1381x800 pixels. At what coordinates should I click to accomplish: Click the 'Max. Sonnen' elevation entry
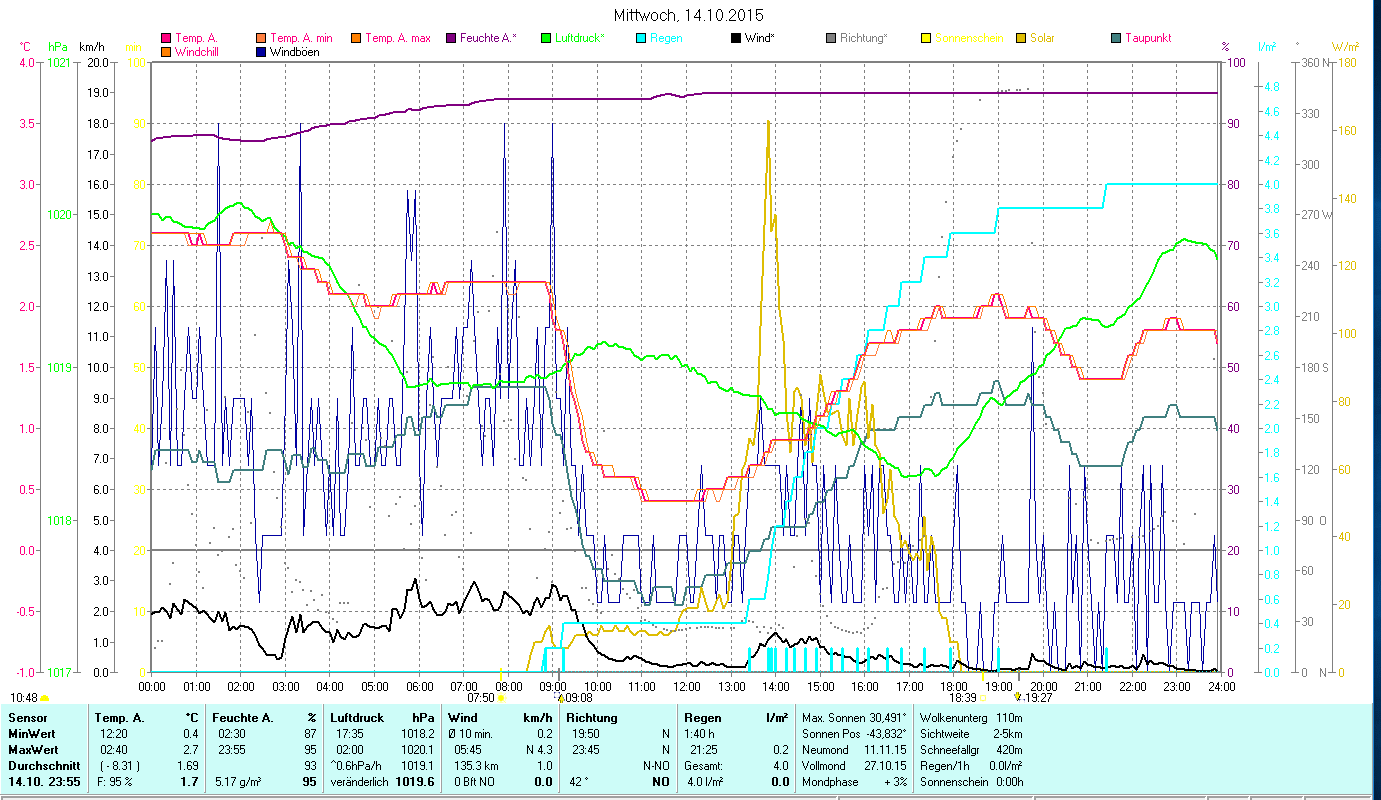pyautogui.click(x=854, y=717)
